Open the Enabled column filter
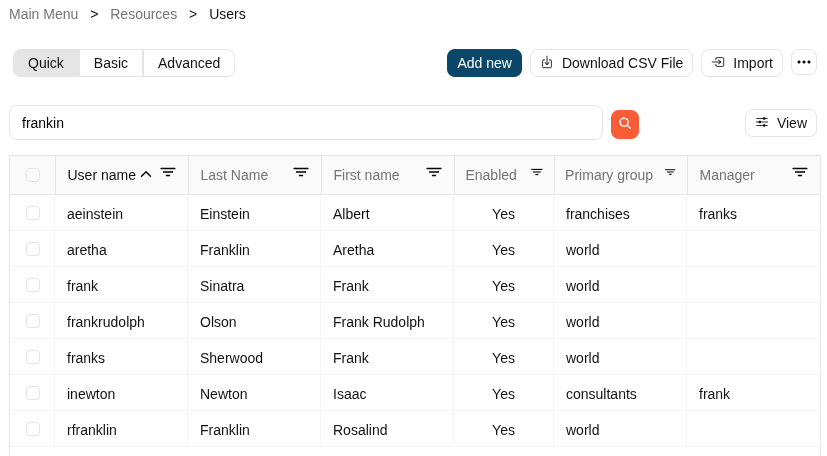Viewport: 827px width, 456px height. tap(537, 173)
